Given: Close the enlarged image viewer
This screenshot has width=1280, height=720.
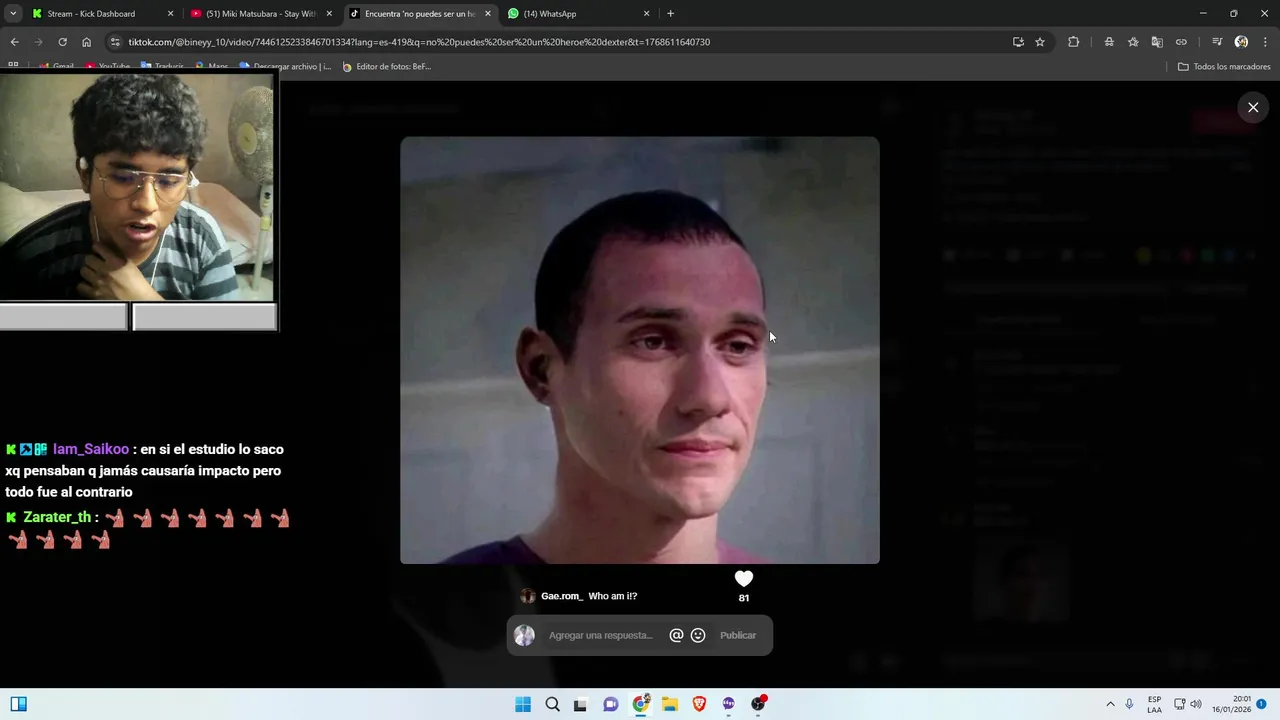Looking at the screenshot, I should (x=1253, y=107).
